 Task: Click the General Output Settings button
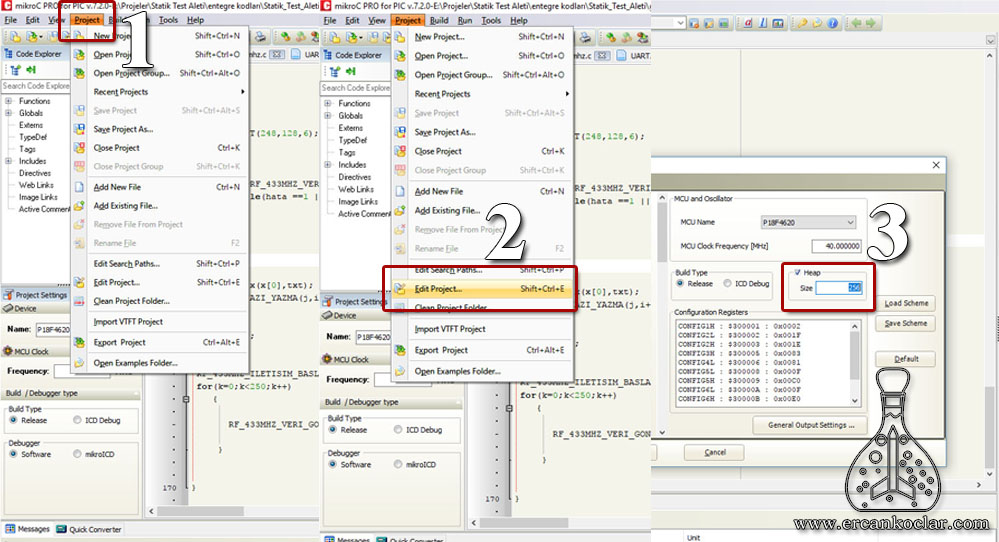click(x=812, y=425)
